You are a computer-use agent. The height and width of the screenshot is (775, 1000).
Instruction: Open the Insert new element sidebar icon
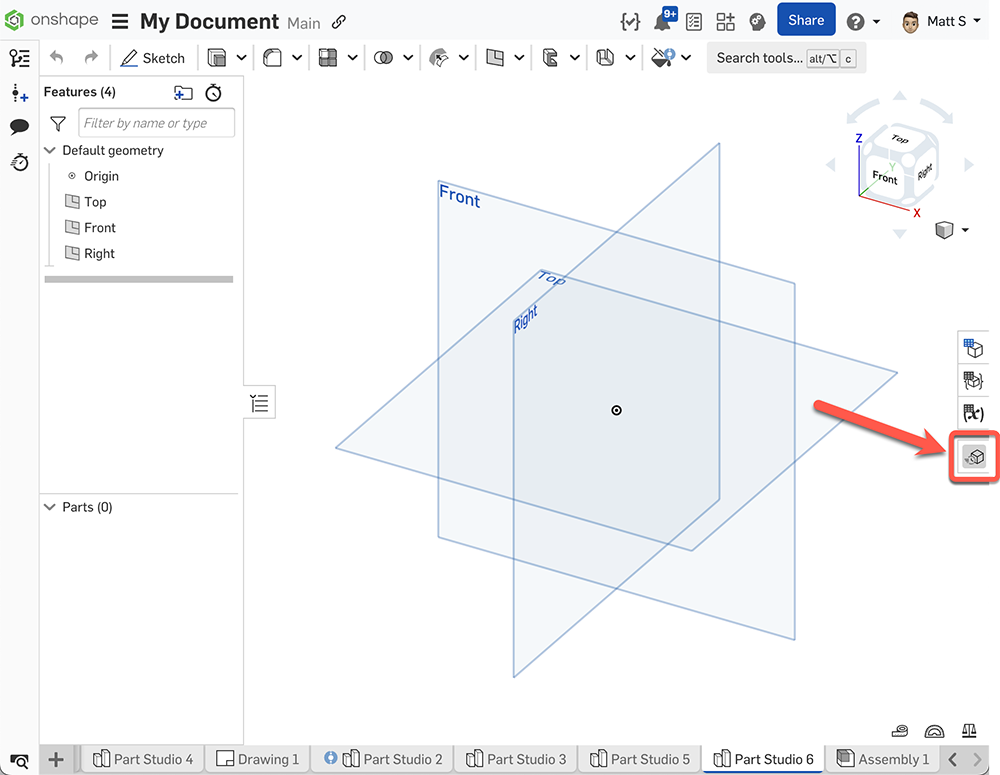point(20,94)
